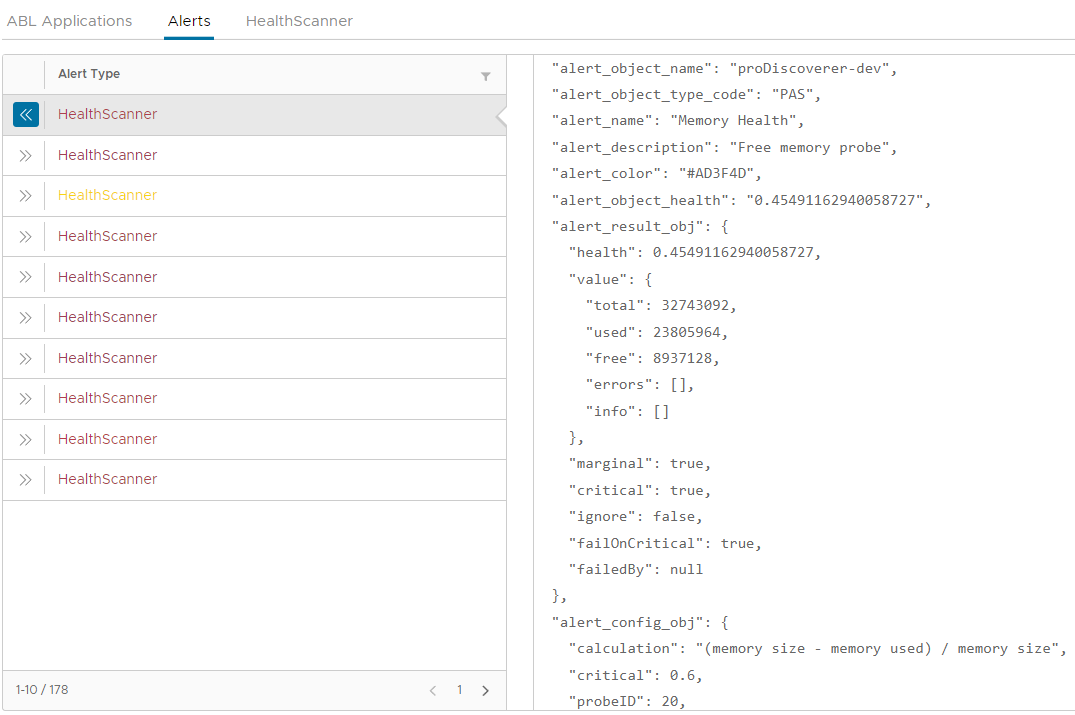The height and width of the screenshot is (715, 1075).
Task: Expand the sixth HealthScanner alert row
Action: 25,317
